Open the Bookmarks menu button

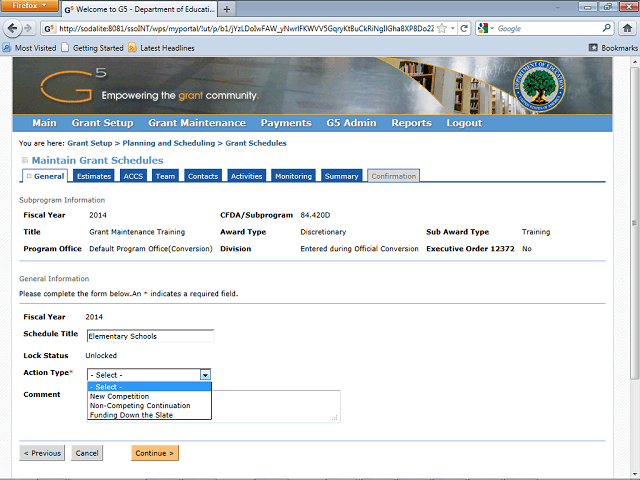pyautogui.click(x=613, y=48)
